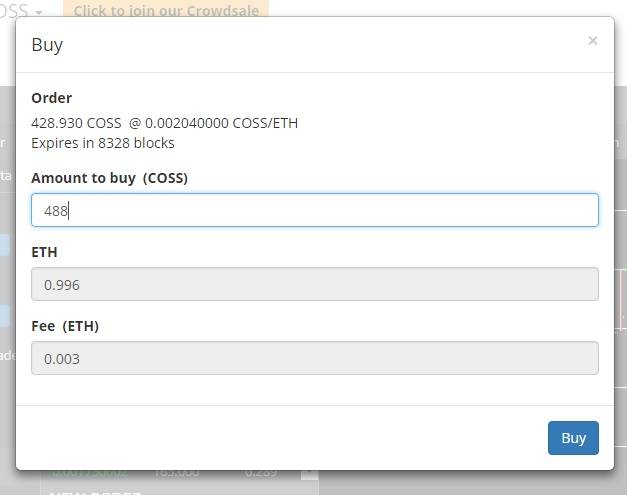Click the Amount to buy (COSS) label
627x495 pixels.
point(110,178)
